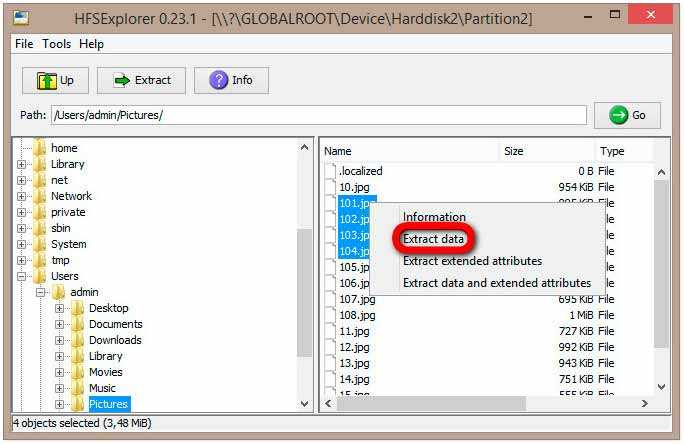This screenshot has width=684, height=444.
Task: Select the Downloads folder in tree
Action: click(115, 340)
